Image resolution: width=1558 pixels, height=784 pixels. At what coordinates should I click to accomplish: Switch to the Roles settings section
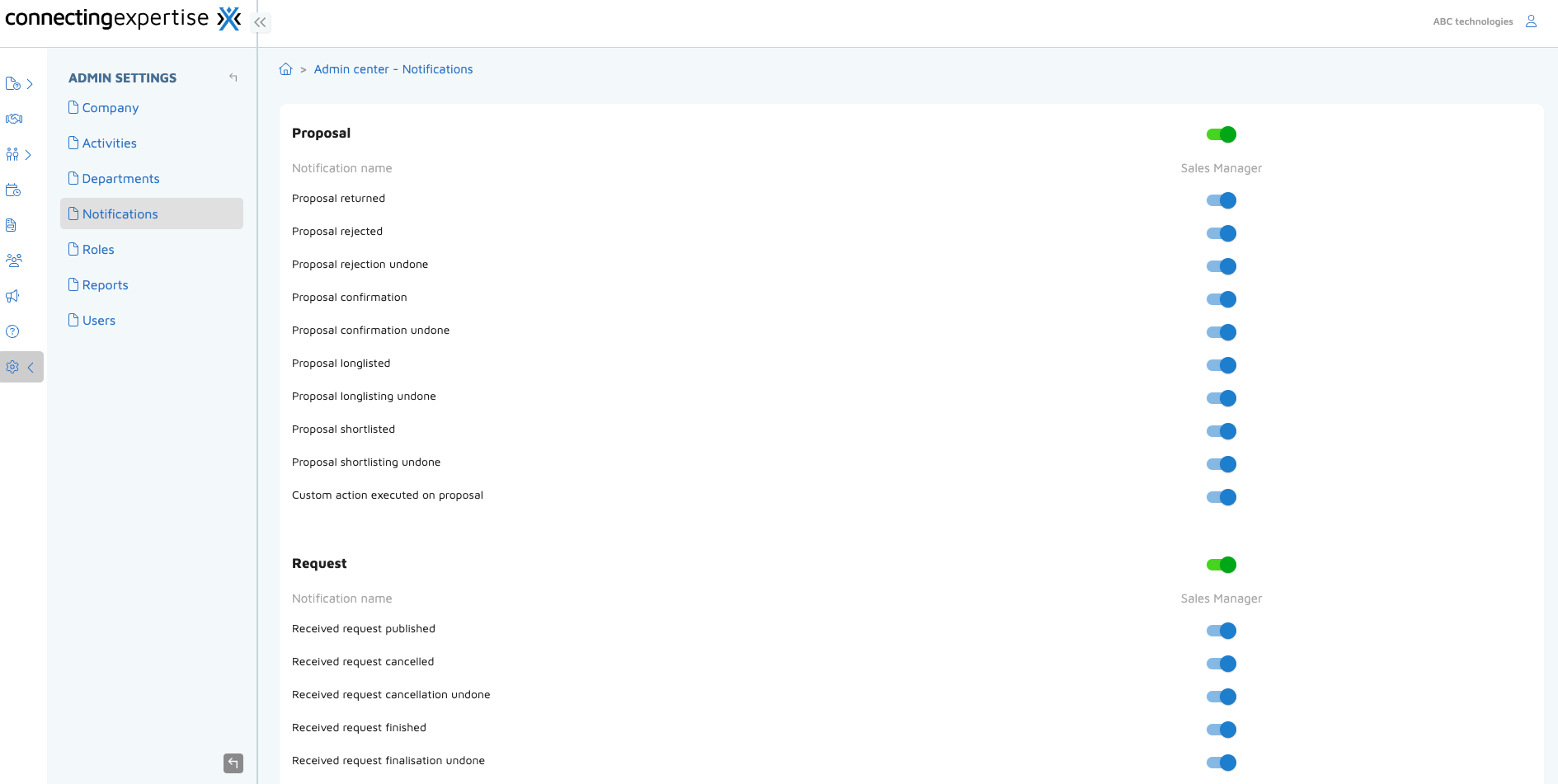pos(97,249)
